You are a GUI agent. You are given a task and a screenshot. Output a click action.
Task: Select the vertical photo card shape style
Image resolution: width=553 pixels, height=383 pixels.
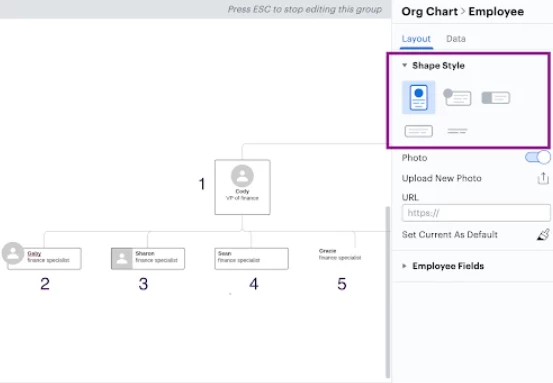point(418,97)
